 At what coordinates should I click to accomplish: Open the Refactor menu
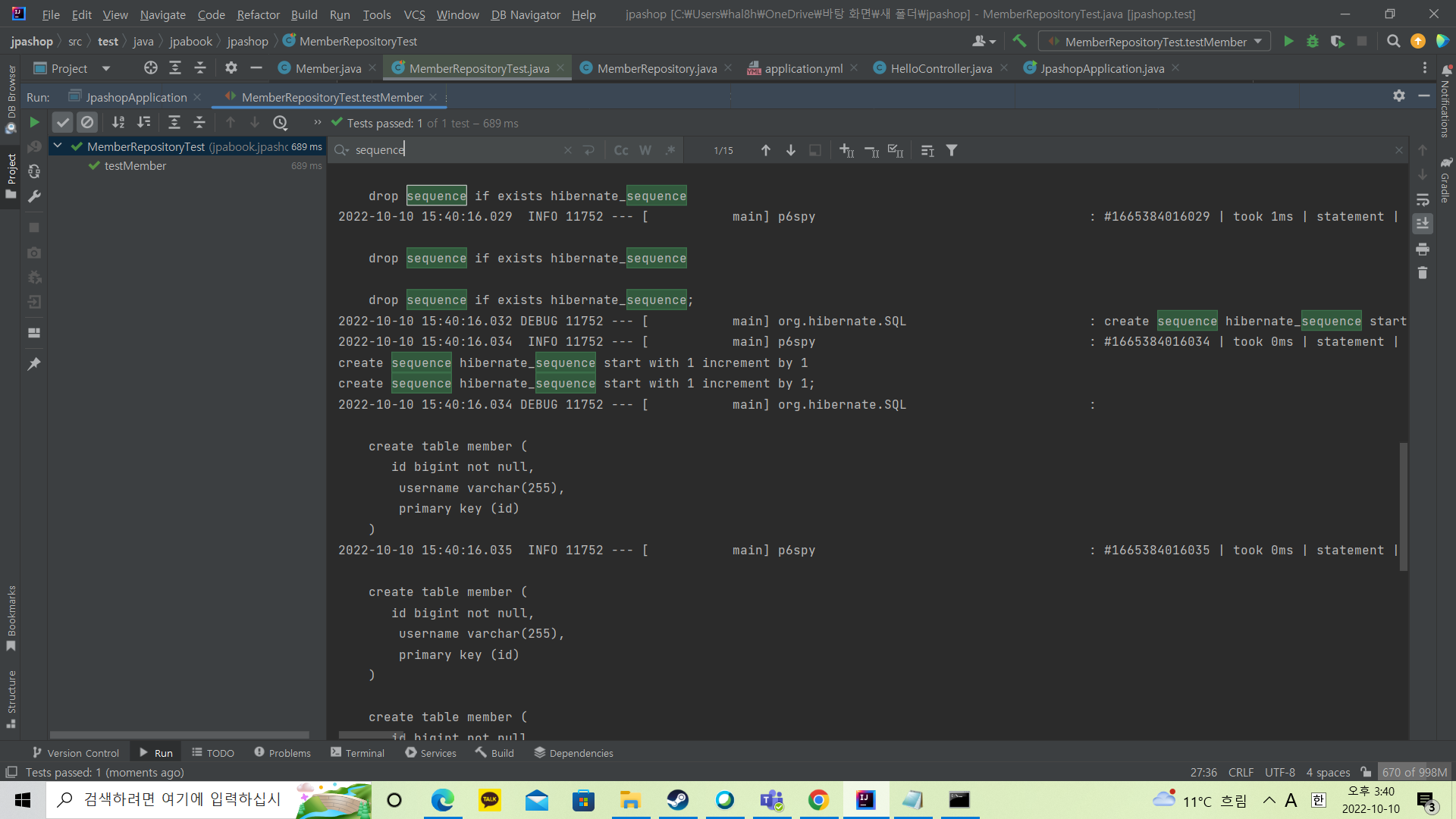pyautogui.click(x=258, y=14)
